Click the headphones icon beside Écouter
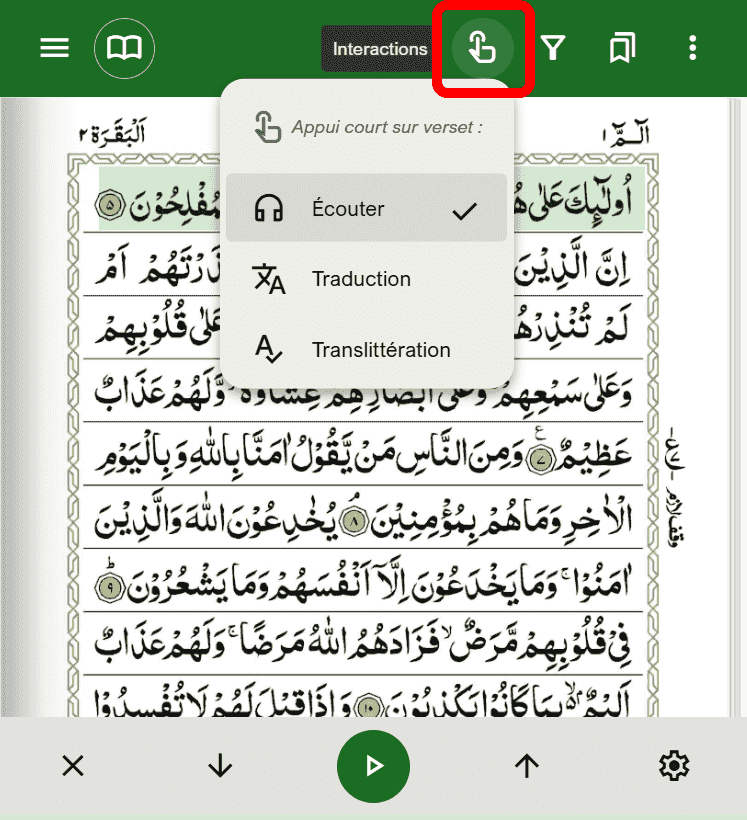This screenshot has height=820, width=747. [268, 208]
